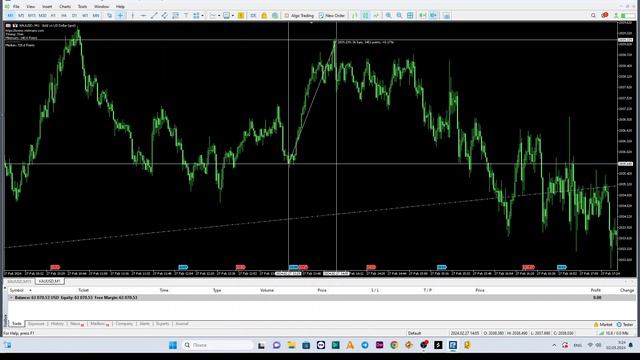Open the History tab
The image size is (640, 360).
[x=57, y=324]
